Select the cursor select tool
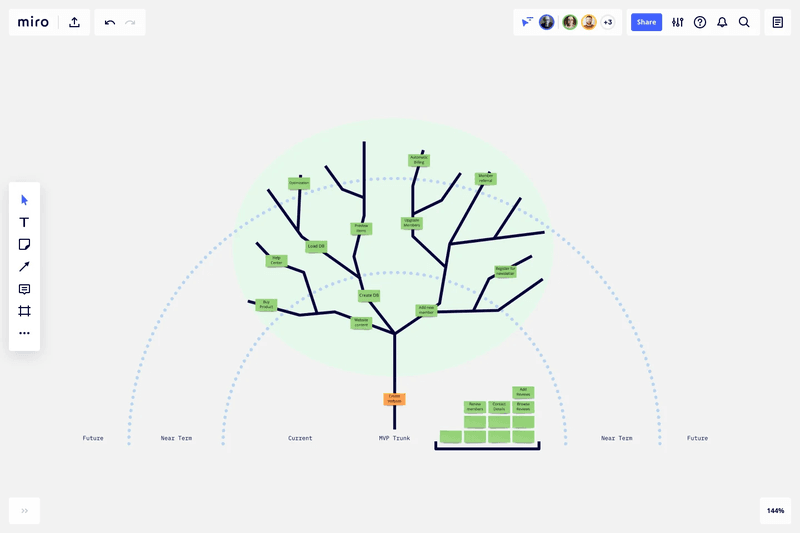The width and height of the screenshot is (800, 533). point(24,200)
